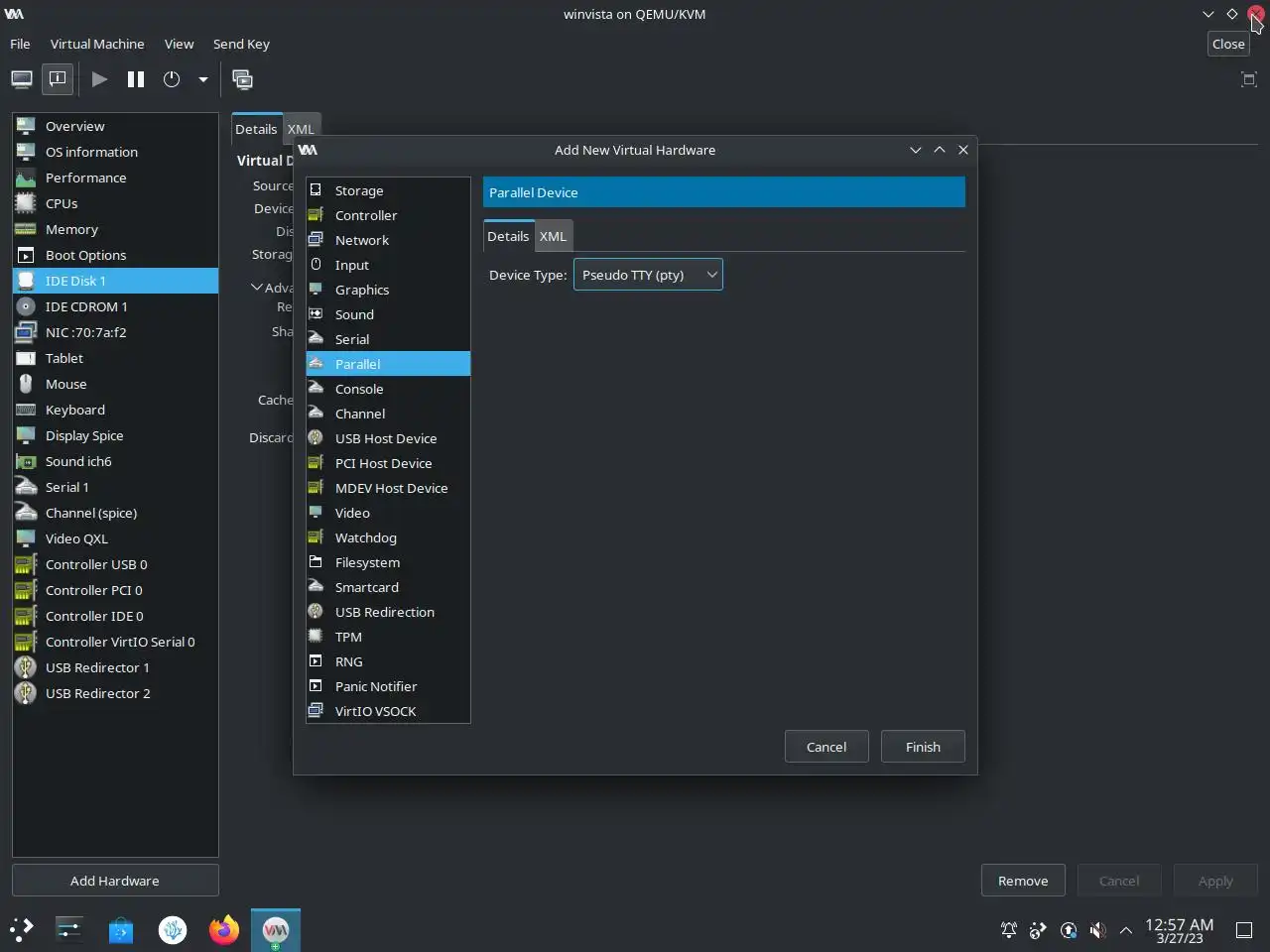Click the graphical console monitor toolbar icon

pos(22,79)
